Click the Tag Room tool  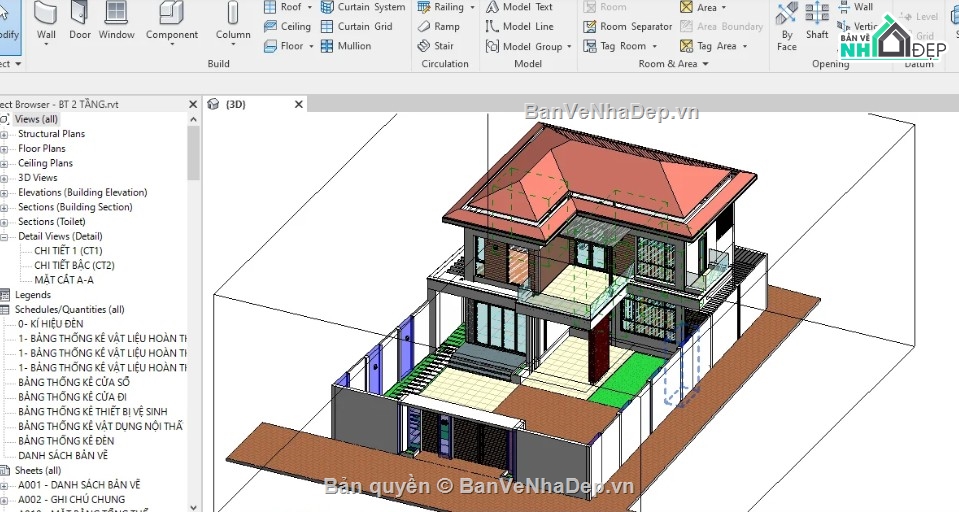615,46
